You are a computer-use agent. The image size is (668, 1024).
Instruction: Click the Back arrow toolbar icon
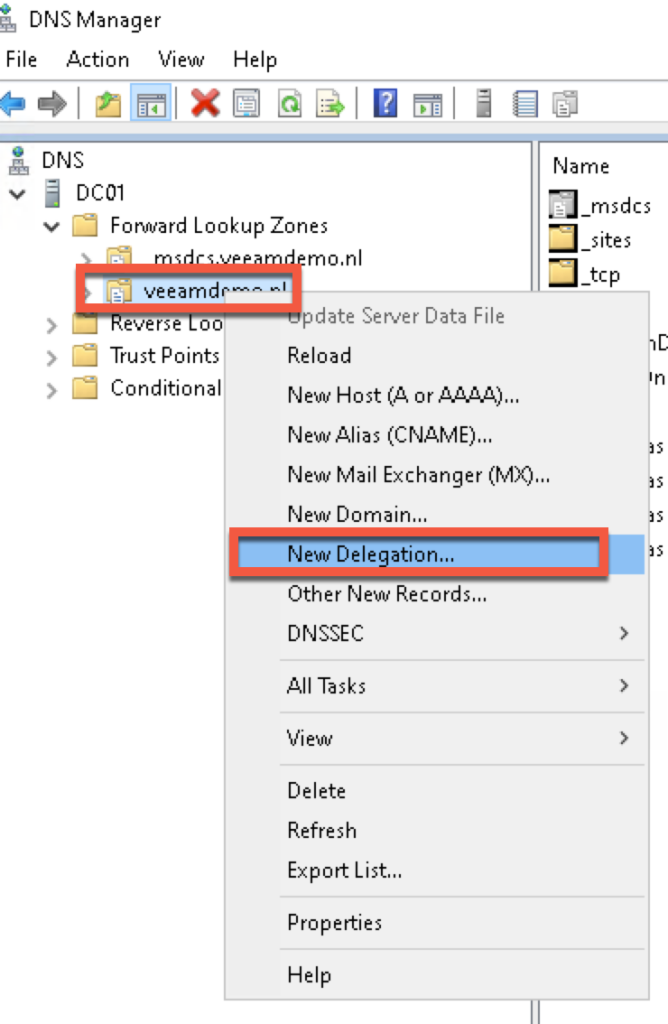13,103
